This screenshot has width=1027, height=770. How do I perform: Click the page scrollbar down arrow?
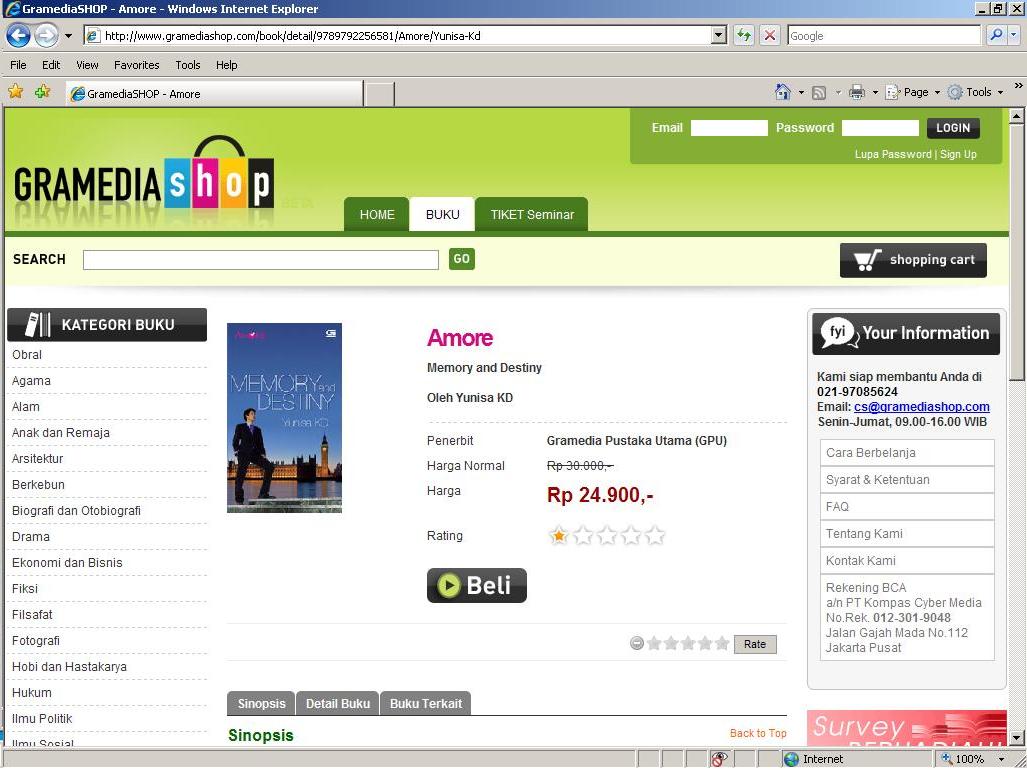click(1017, 738)
